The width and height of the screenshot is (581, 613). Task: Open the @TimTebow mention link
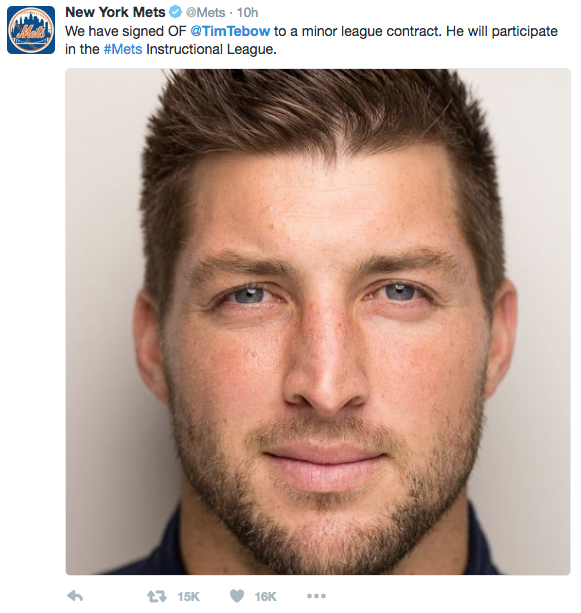pos(230,31)
